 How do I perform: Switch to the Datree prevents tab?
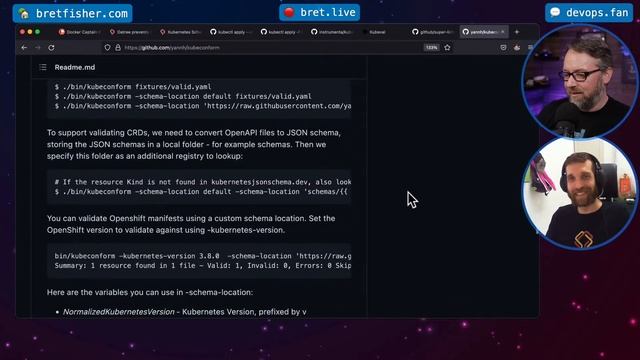click(x=130, y=32)
